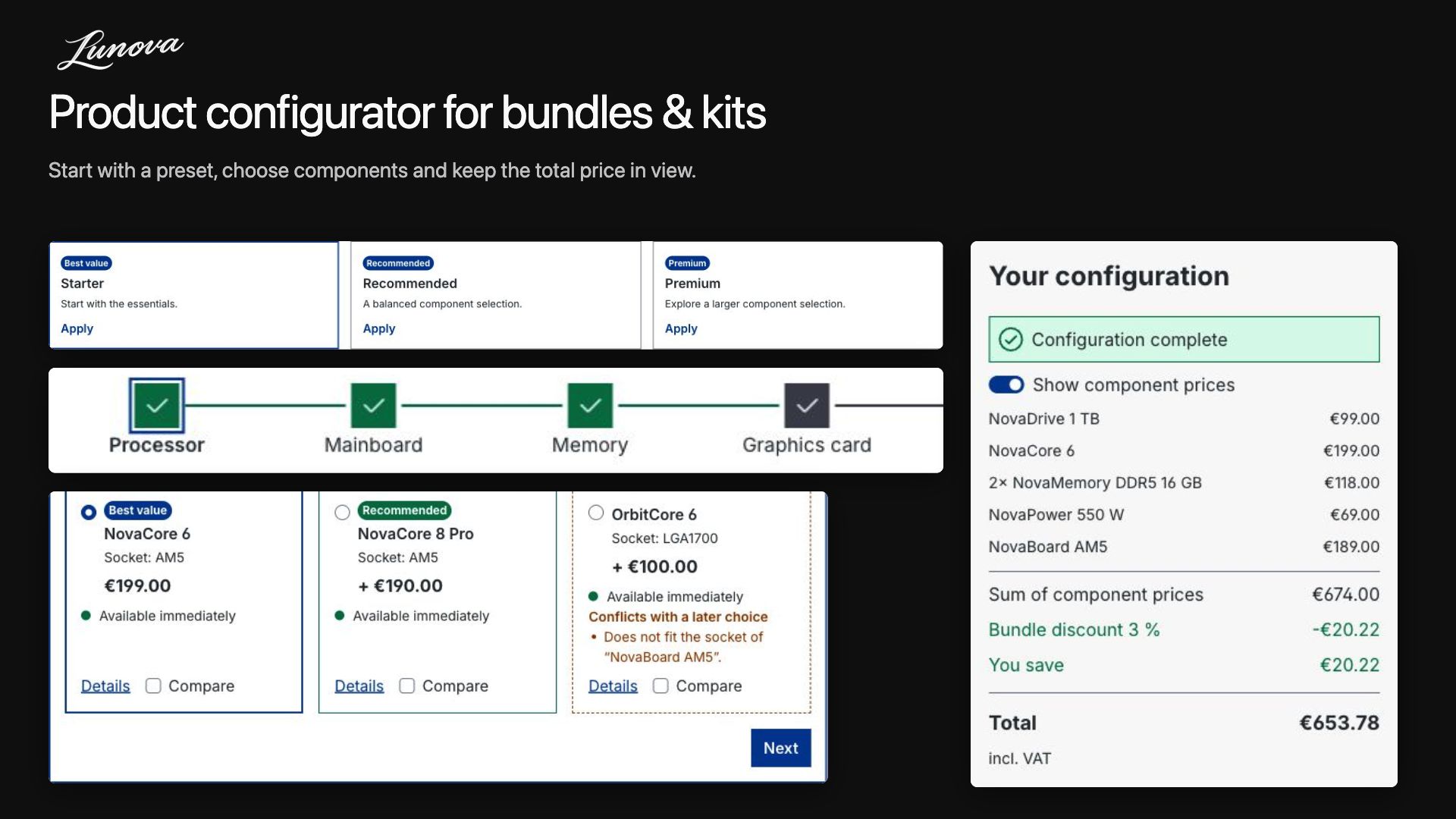Select the NovaCore 8 Pro radio button
The width and height of the screenshot is (1456, 819).
coord(342,513)
